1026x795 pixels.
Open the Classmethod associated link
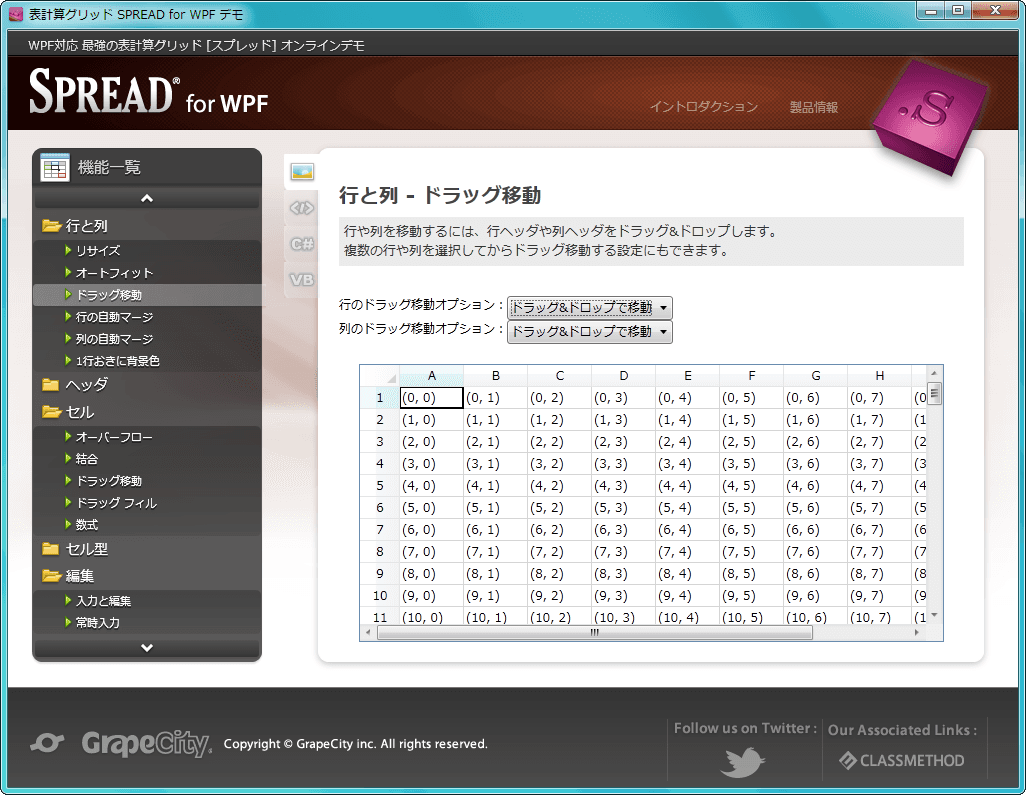[x=902, y=760]
